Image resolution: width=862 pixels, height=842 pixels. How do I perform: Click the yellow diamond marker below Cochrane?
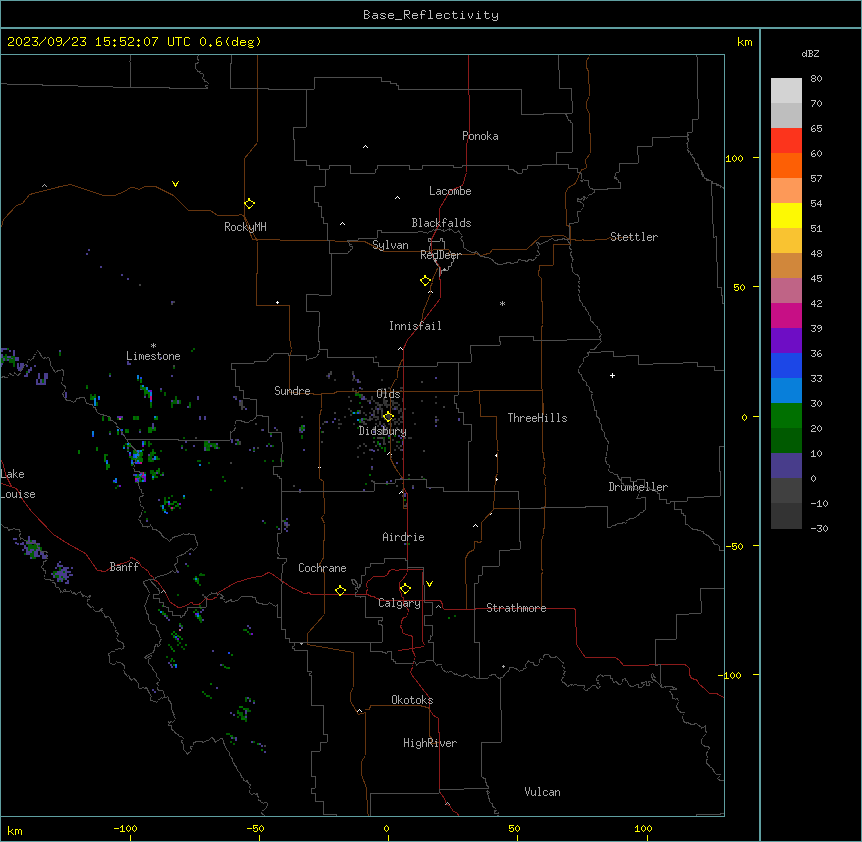[340, 590]
